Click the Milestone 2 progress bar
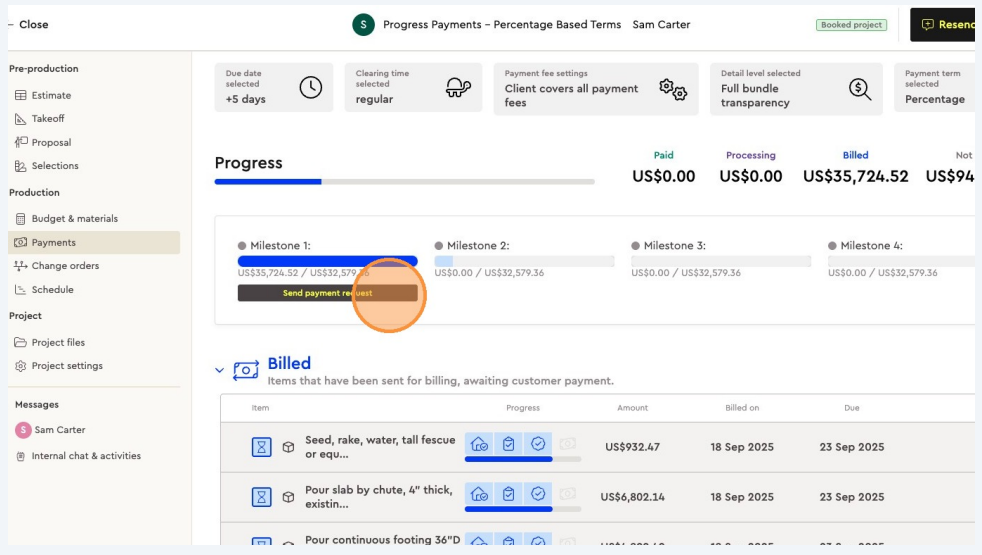Viewport: 982px width, 555px height. click(x=524, y=261)
